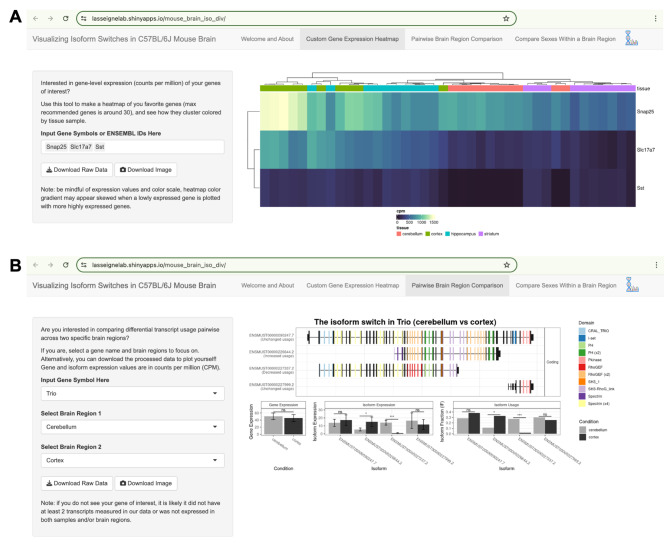Viewport: 669px width, 543px height.
Task: Click empty area of gene symbols input field
Action: 166,147
